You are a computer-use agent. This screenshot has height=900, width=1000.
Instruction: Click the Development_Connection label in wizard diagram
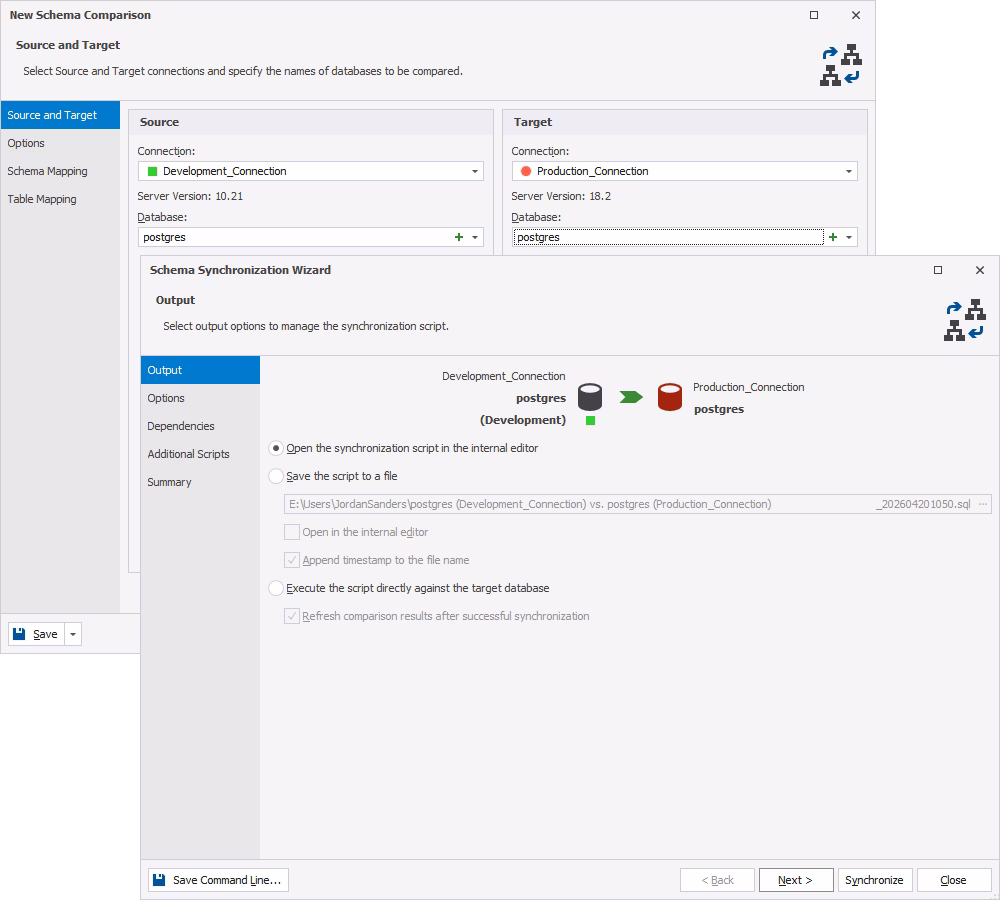504,376
